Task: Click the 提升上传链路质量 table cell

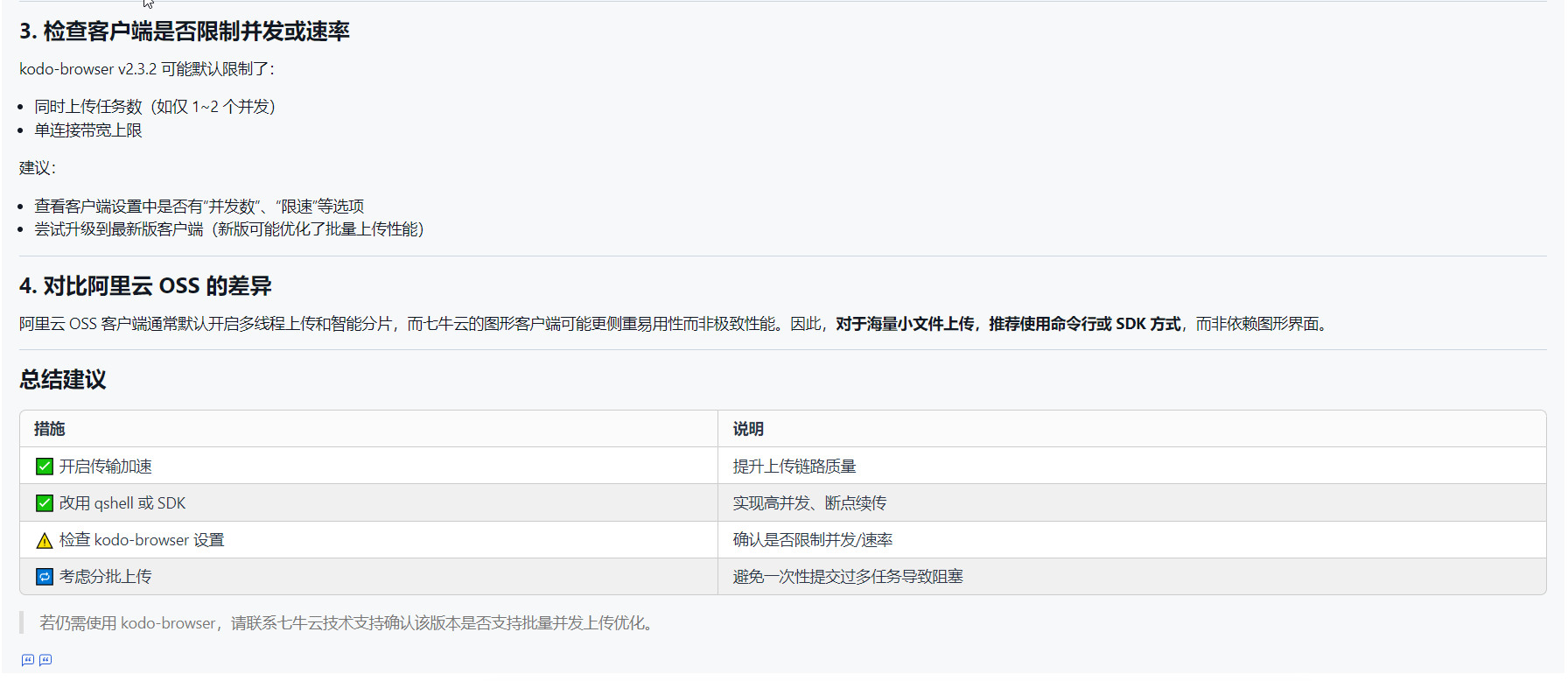Action: [794, 467]
